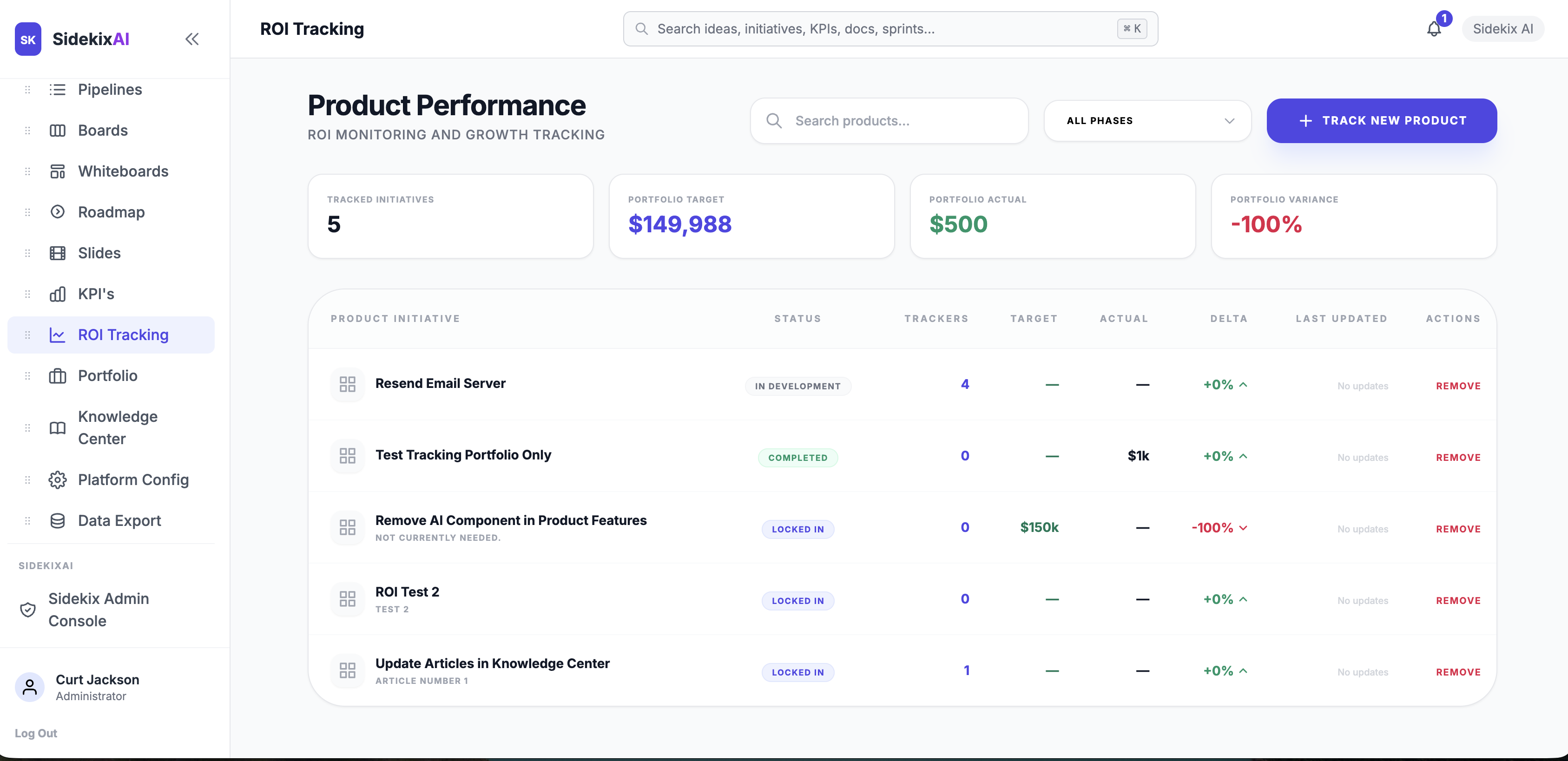
Task: Click Track New Product button
Action: [1382, 120]
